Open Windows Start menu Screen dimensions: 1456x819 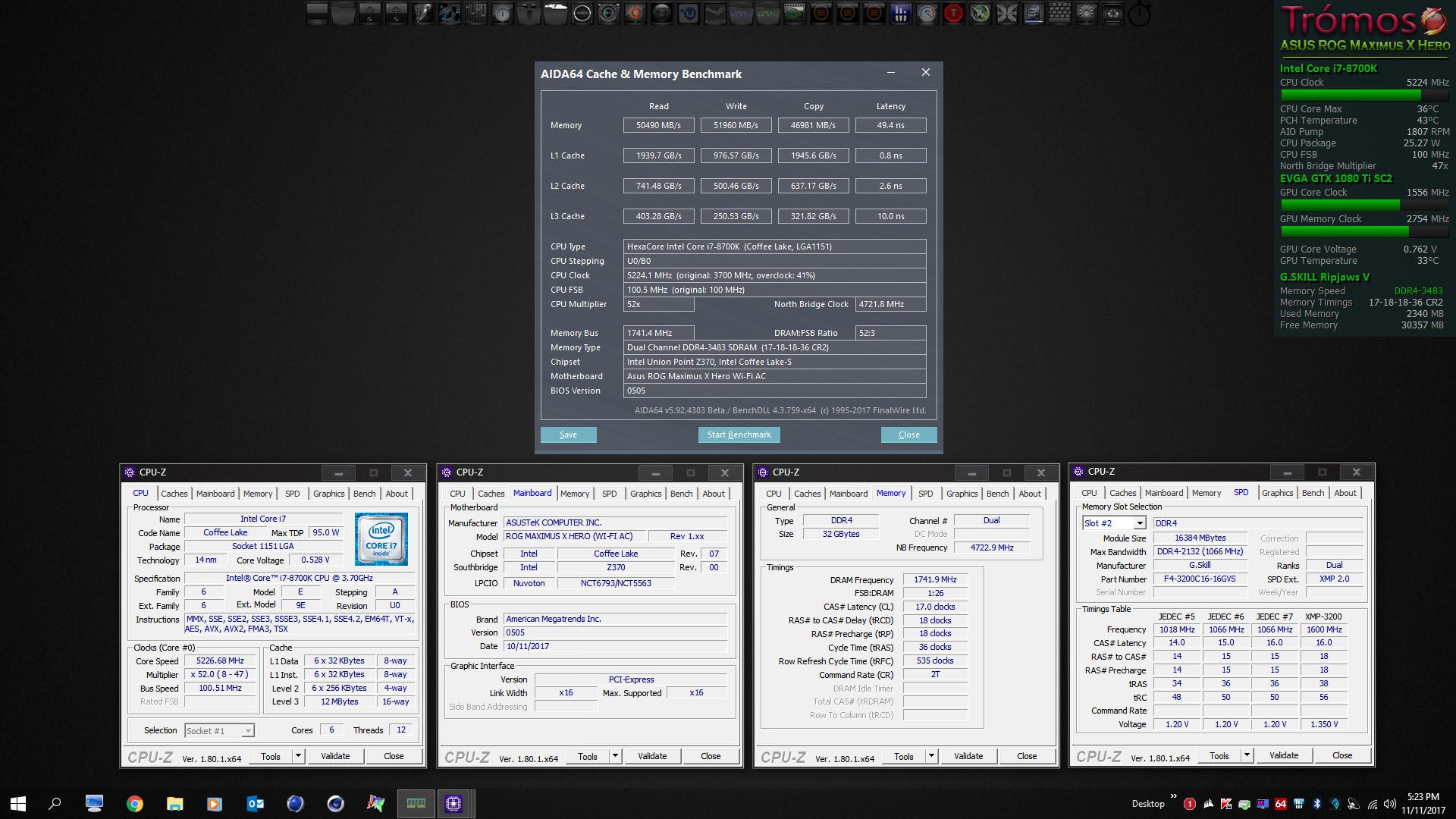(x=18, y=804)
